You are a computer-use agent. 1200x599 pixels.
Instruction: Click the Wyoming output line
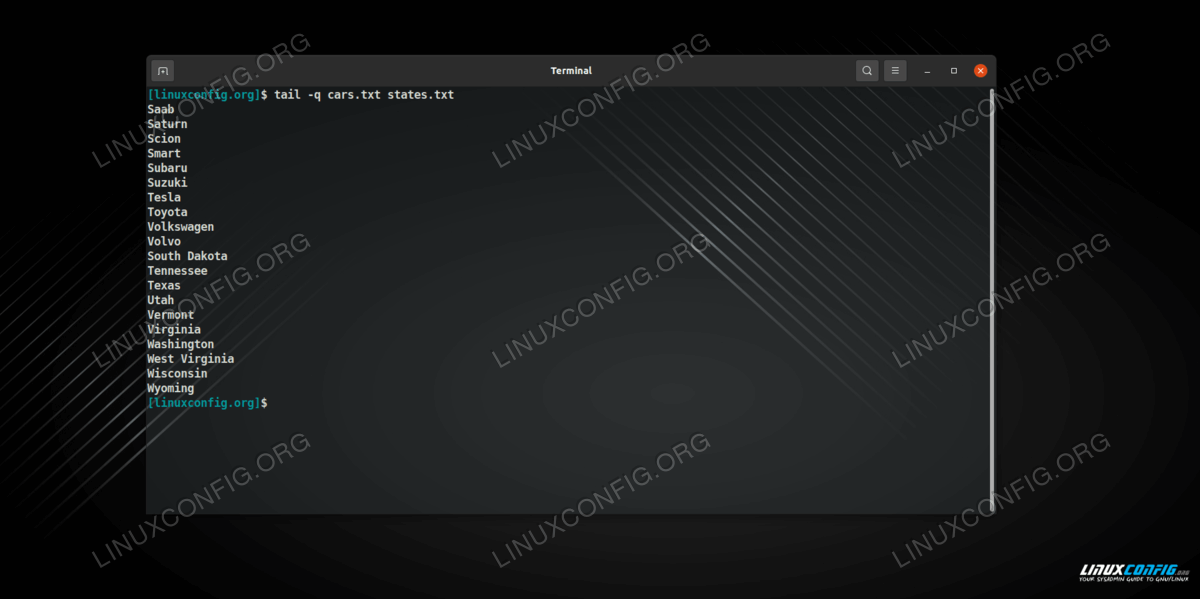[170, 388]
